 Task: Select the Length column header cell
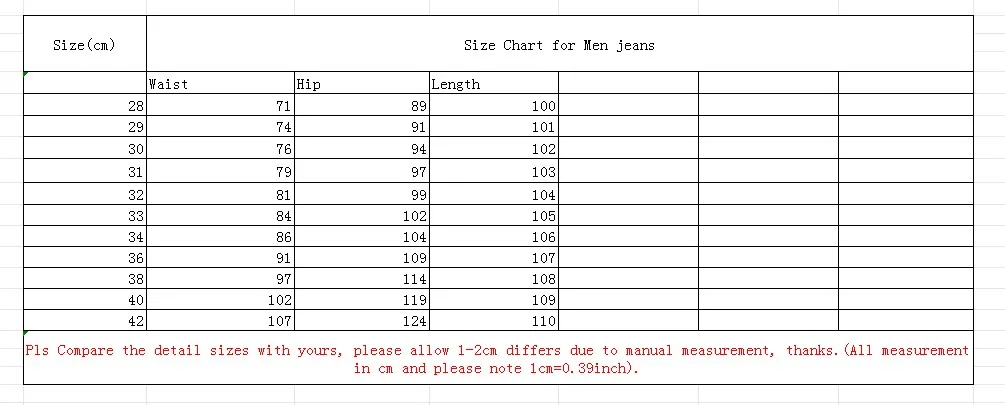(493, 84)
